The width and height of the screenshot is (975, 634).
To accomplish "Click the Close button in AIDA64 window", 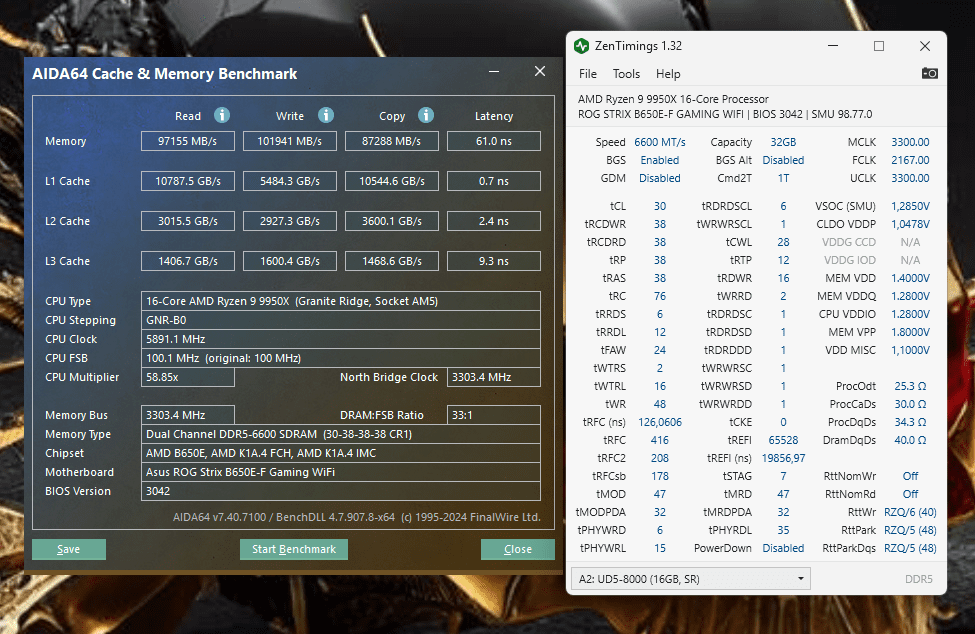I will point(517,549).
